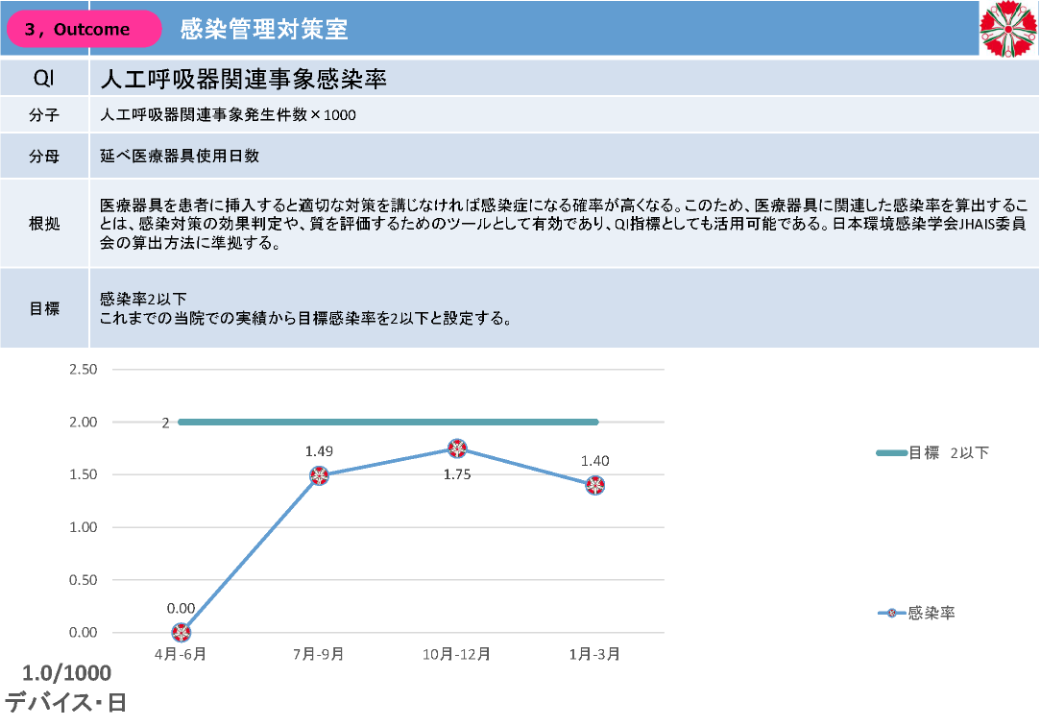
Task: Select the 7月-9月 data point marker
Action: click(x=319, y=476)
